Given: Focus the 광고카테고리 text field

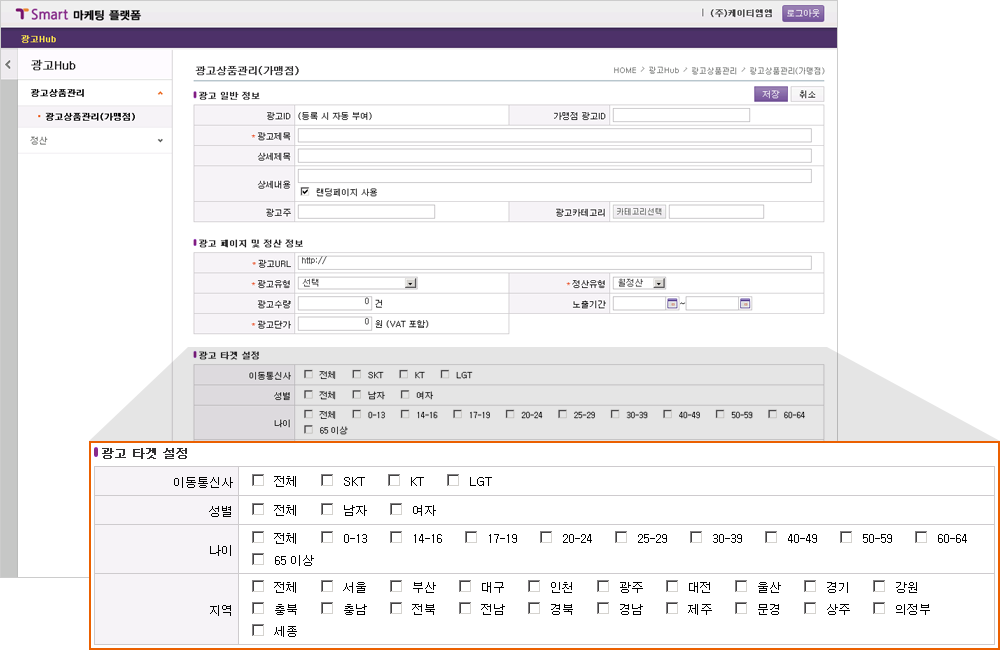Looking at the screenshot, I should [716, 212].
